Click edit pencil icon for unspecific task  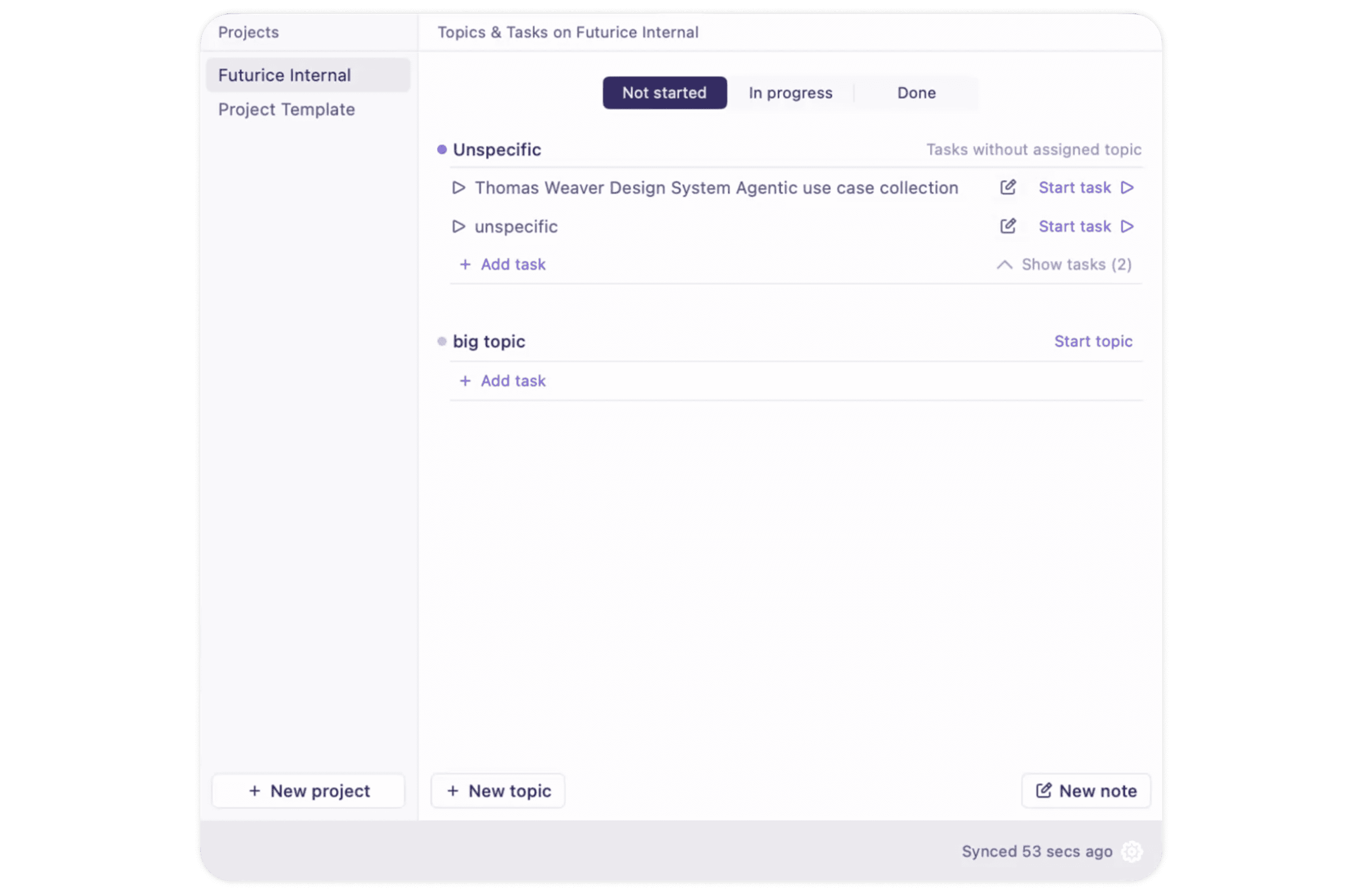click(1008, 226)
